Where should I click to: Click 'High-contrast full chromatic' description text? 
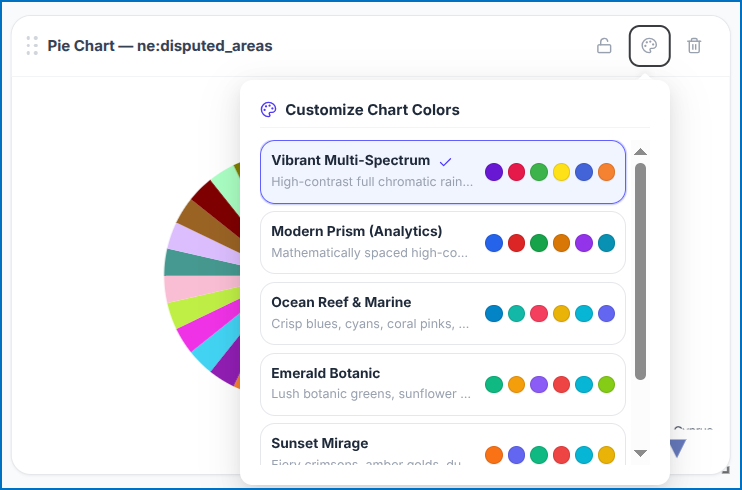(372, 182)
